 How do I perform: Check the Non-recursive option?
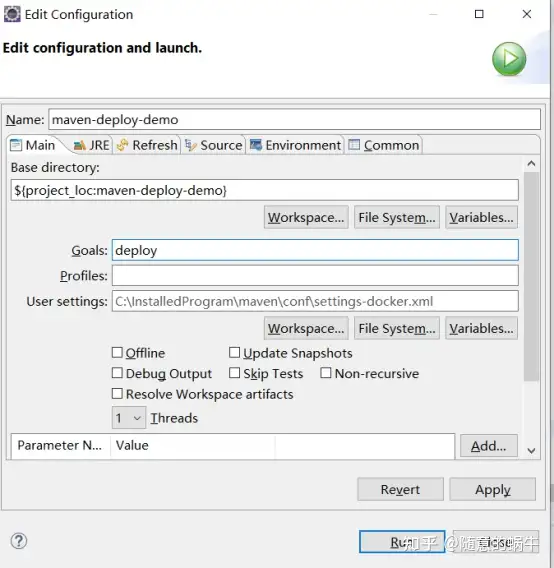coord(326,373)
